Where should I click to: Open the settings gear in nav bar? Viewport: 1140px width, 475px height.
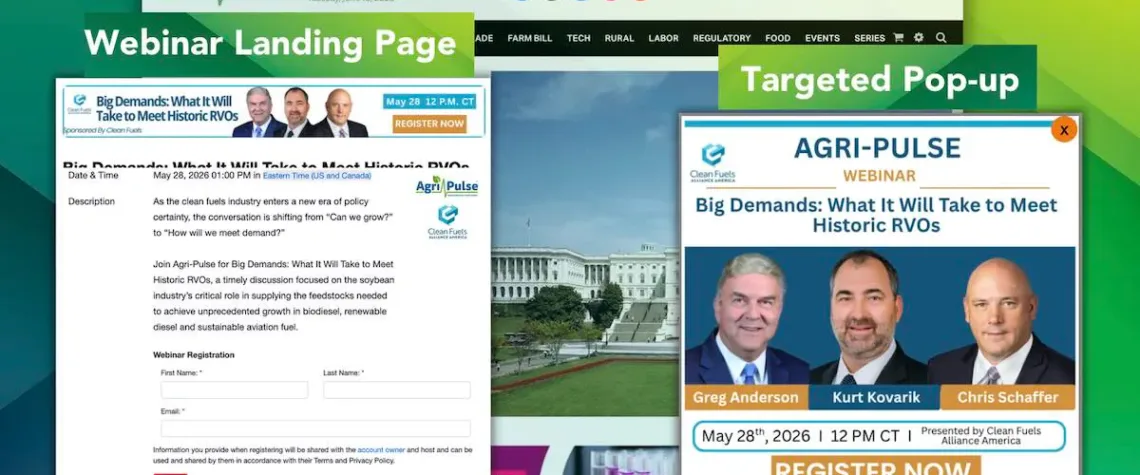919,38
